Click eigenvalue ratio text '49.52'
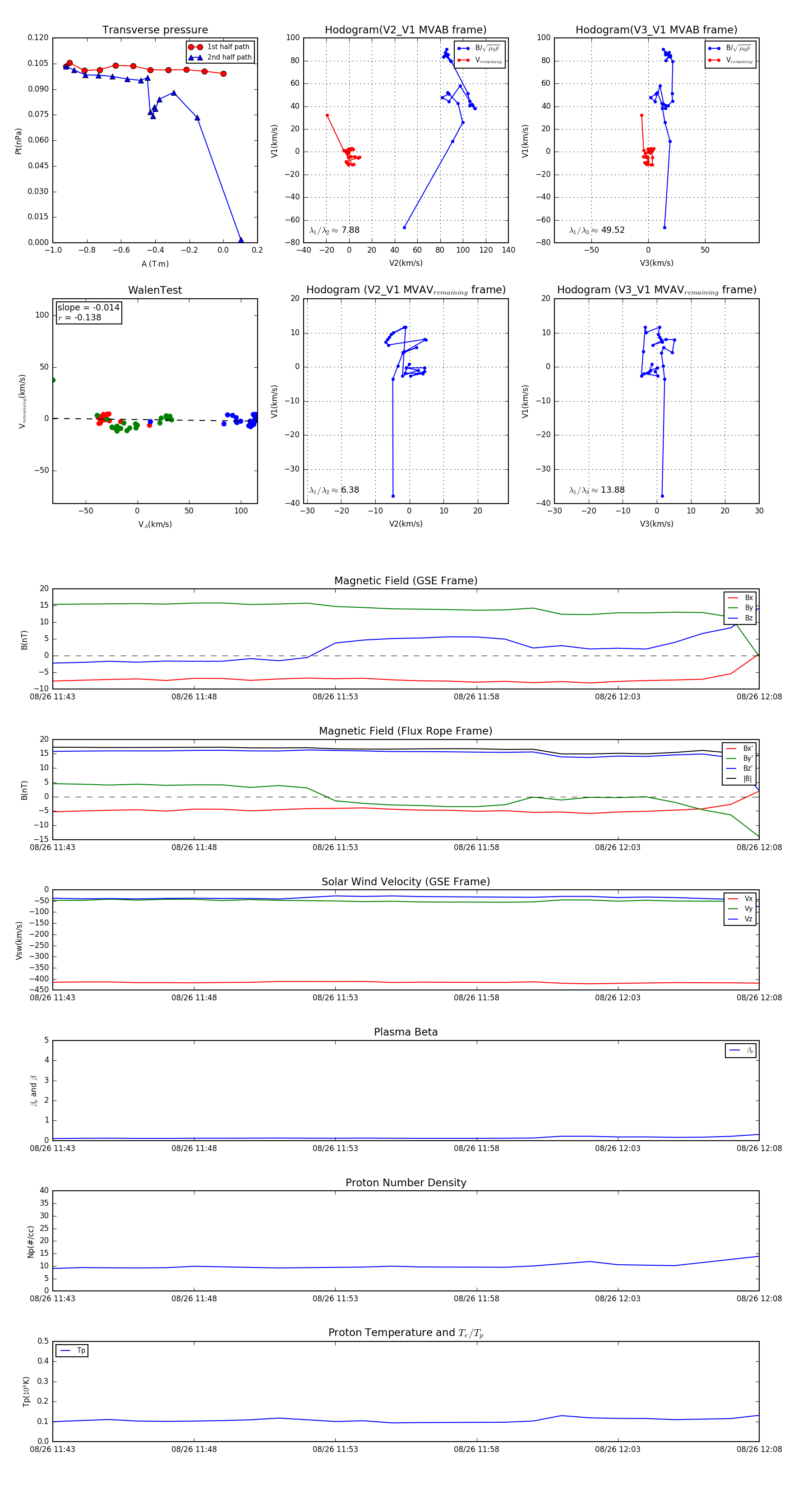The image size is (812, 1489). (613, 230)
